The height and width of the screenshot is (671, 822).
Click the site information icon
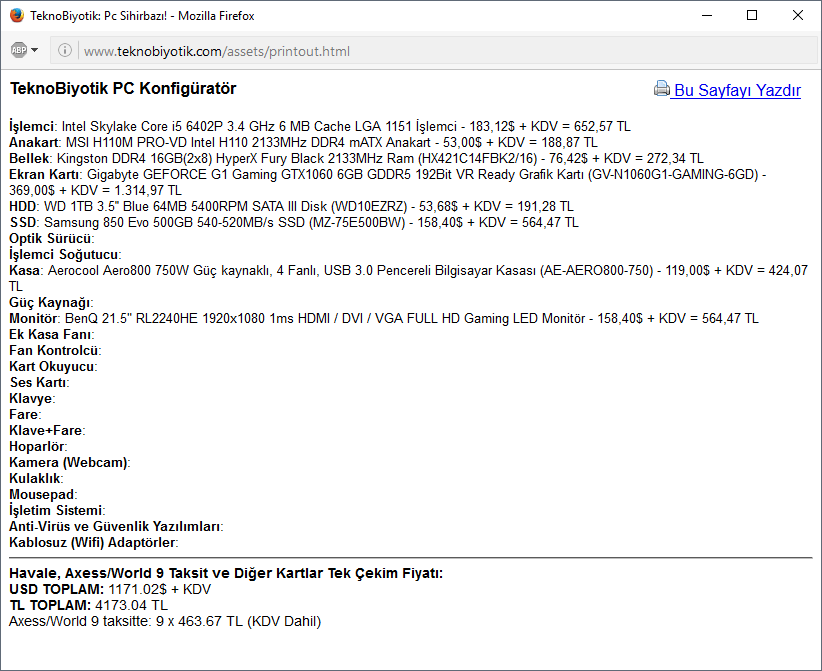pyautogui.click(x=64, y=50)
